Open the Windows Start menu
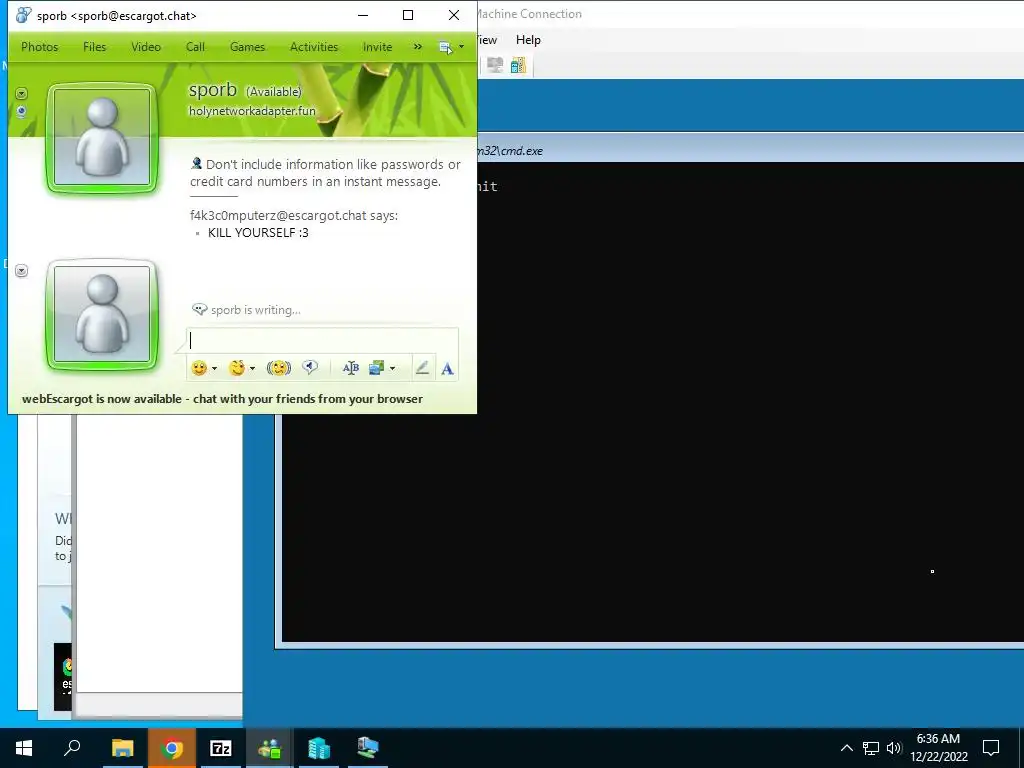Screen dimensions: 1024x768 [x=24, y=748]
